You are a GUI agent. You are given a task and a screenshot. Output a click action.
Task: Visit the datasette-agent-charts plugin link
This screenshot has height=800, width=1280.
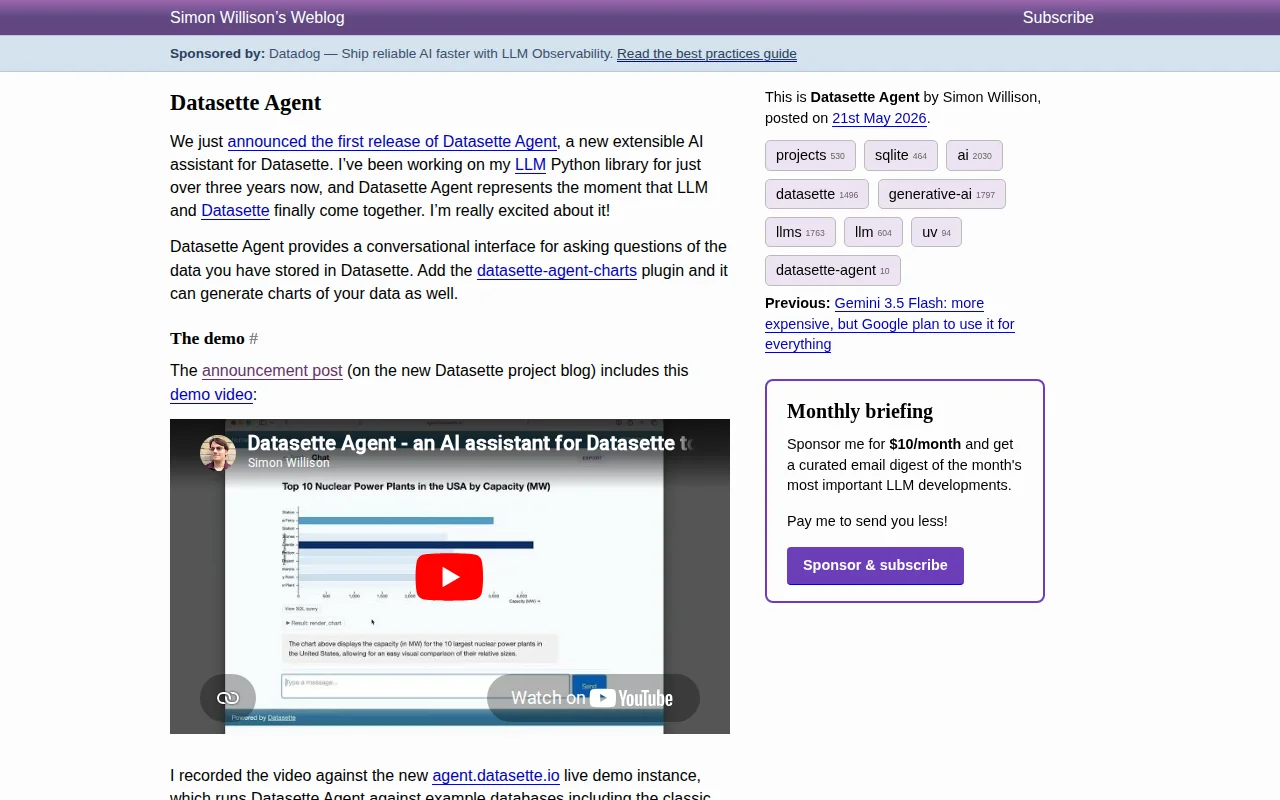tap(557, 270)
